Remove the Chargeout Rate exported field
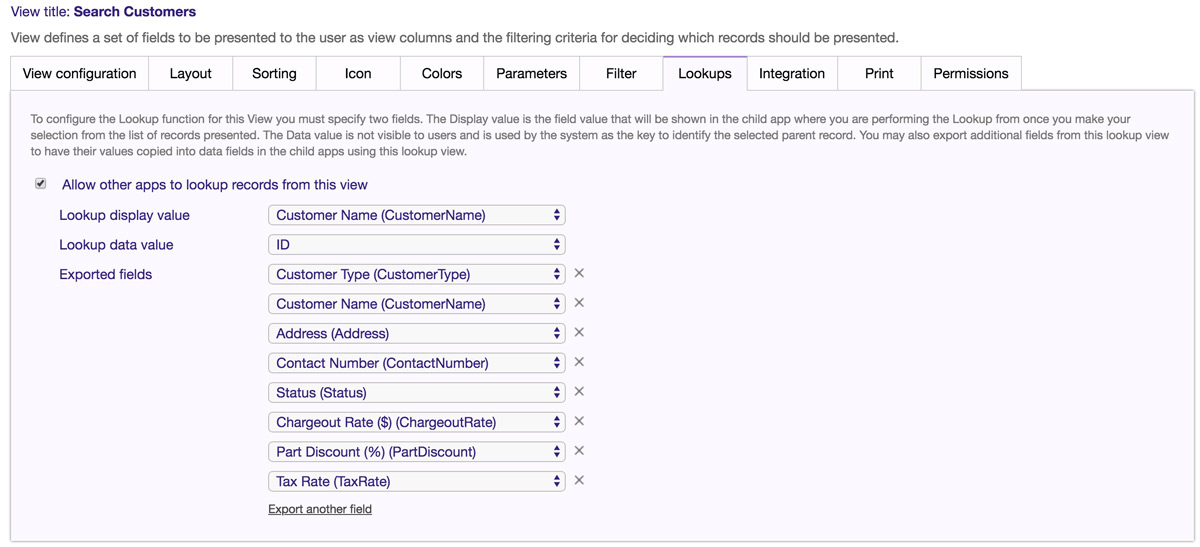Viewport: 1200px width, 547px height. pos(579,421)
